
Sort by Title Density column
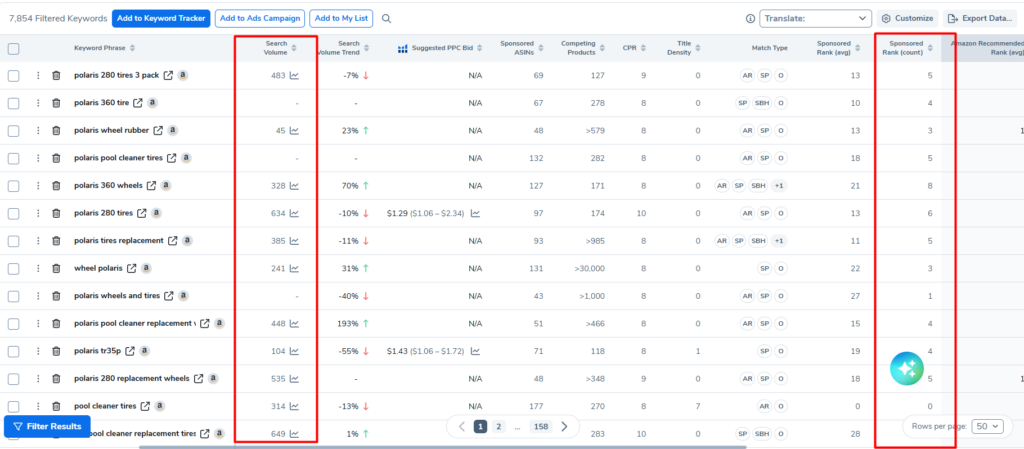click(x=697, y=48)
